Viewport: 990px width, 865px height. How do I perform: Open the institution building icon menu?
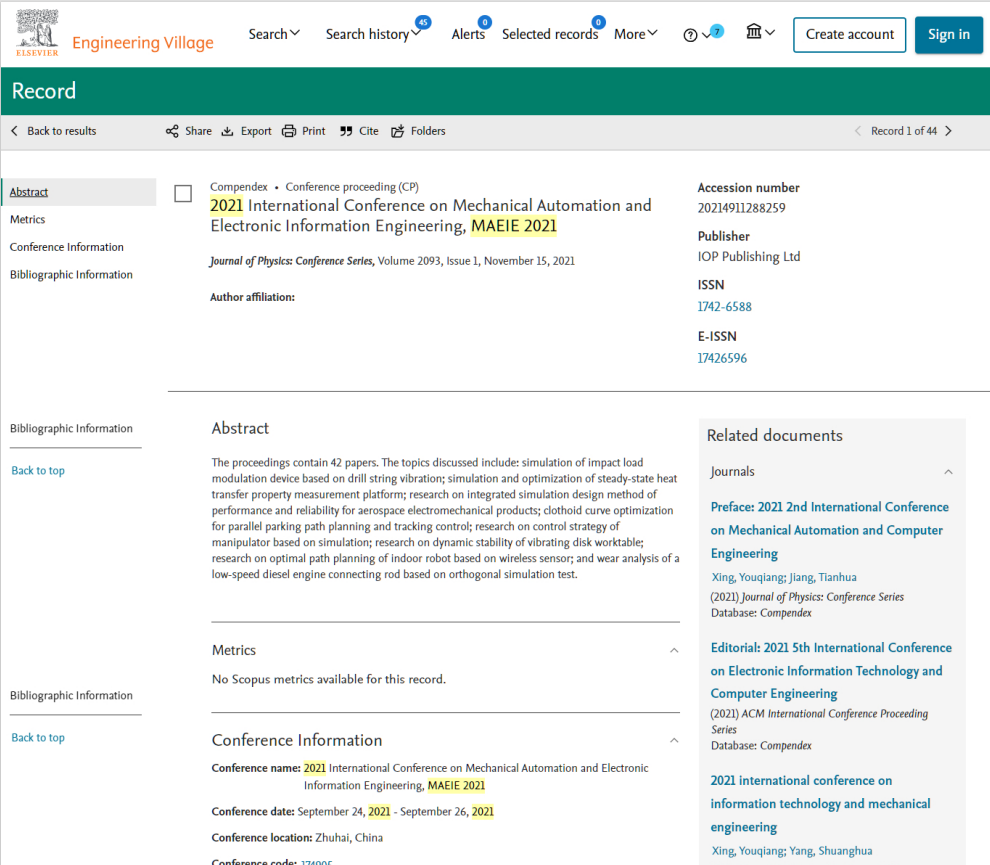click(x=754, y=31)
